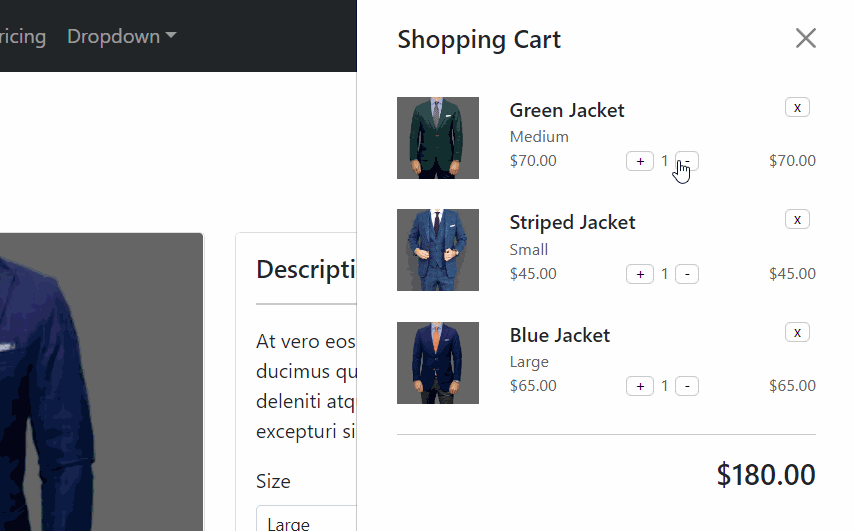Decrease Blue Jacket quantity with minus
The height and width of the screenshot is (531, 854).
tap(687, 386)
